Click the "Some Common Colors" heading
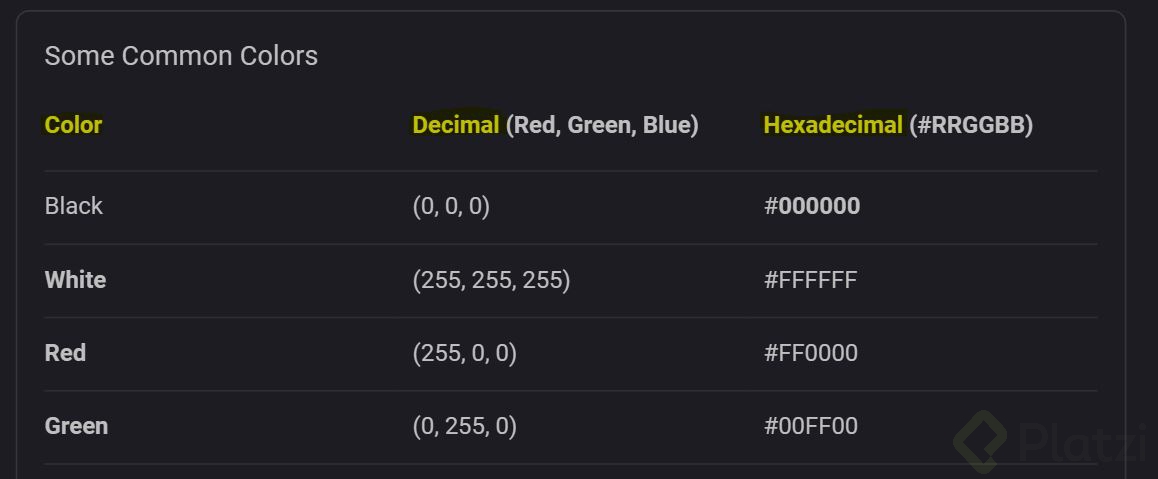This screenshot has height=479, width=1158. pos(181,56)
